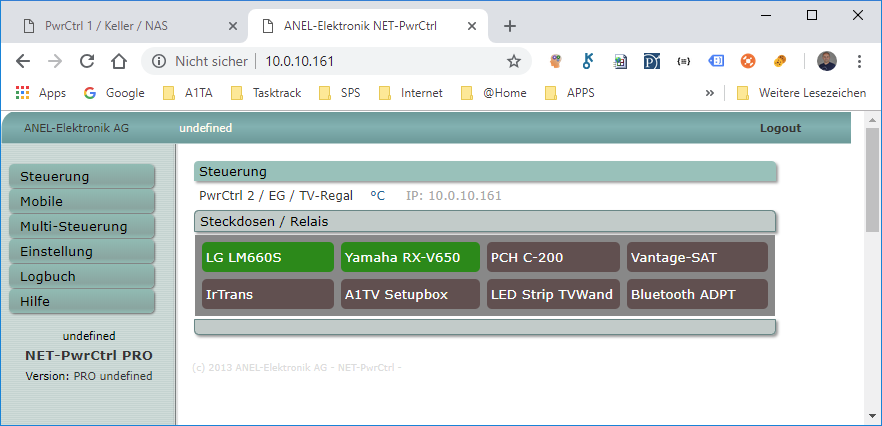Switch on the A1TV Setupbox socket
This screenshot has width=882, height=426.
(x=410, y=294)
